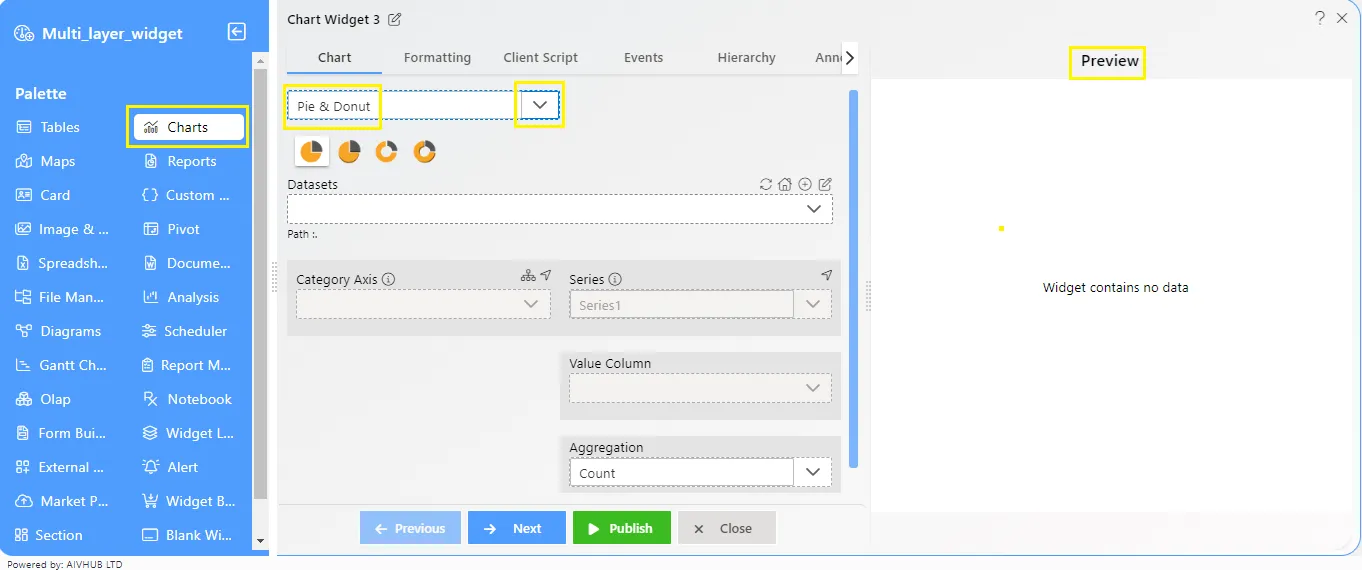1362x570 pixels.
Task: Open Form Builder palette item
Action: pos(62,433)
